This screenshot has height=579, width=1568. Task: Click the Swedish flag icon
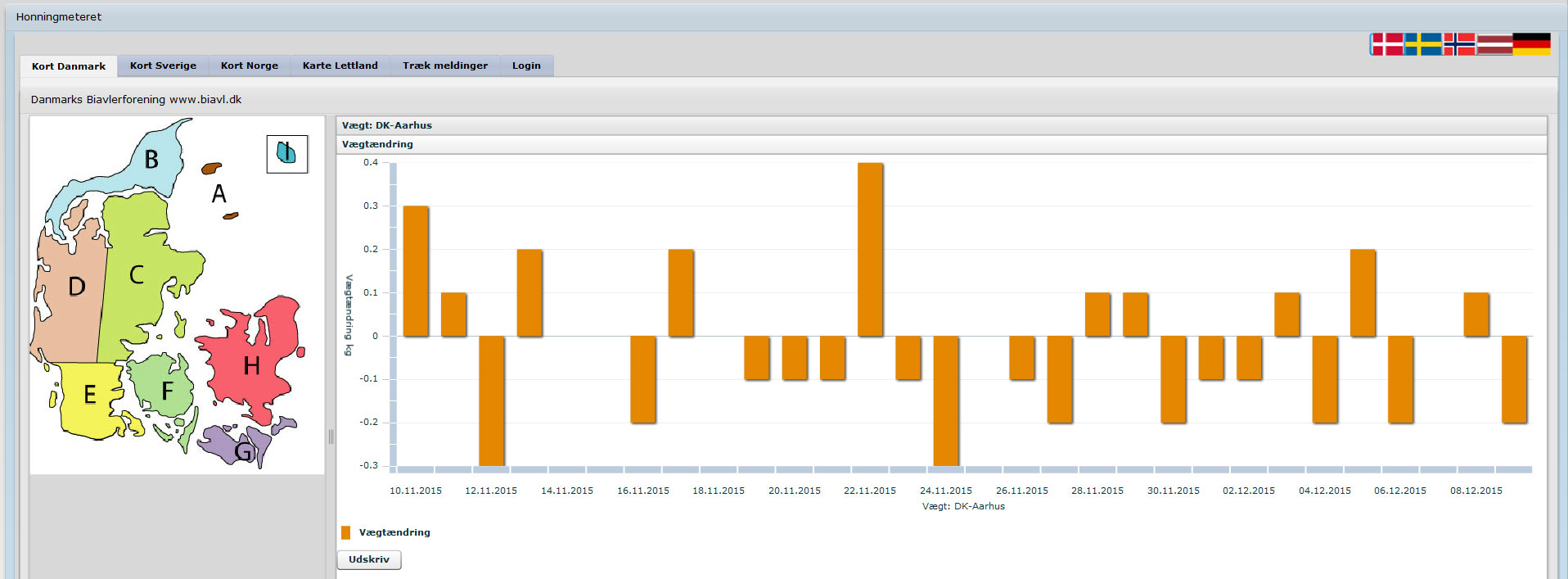1423,44
